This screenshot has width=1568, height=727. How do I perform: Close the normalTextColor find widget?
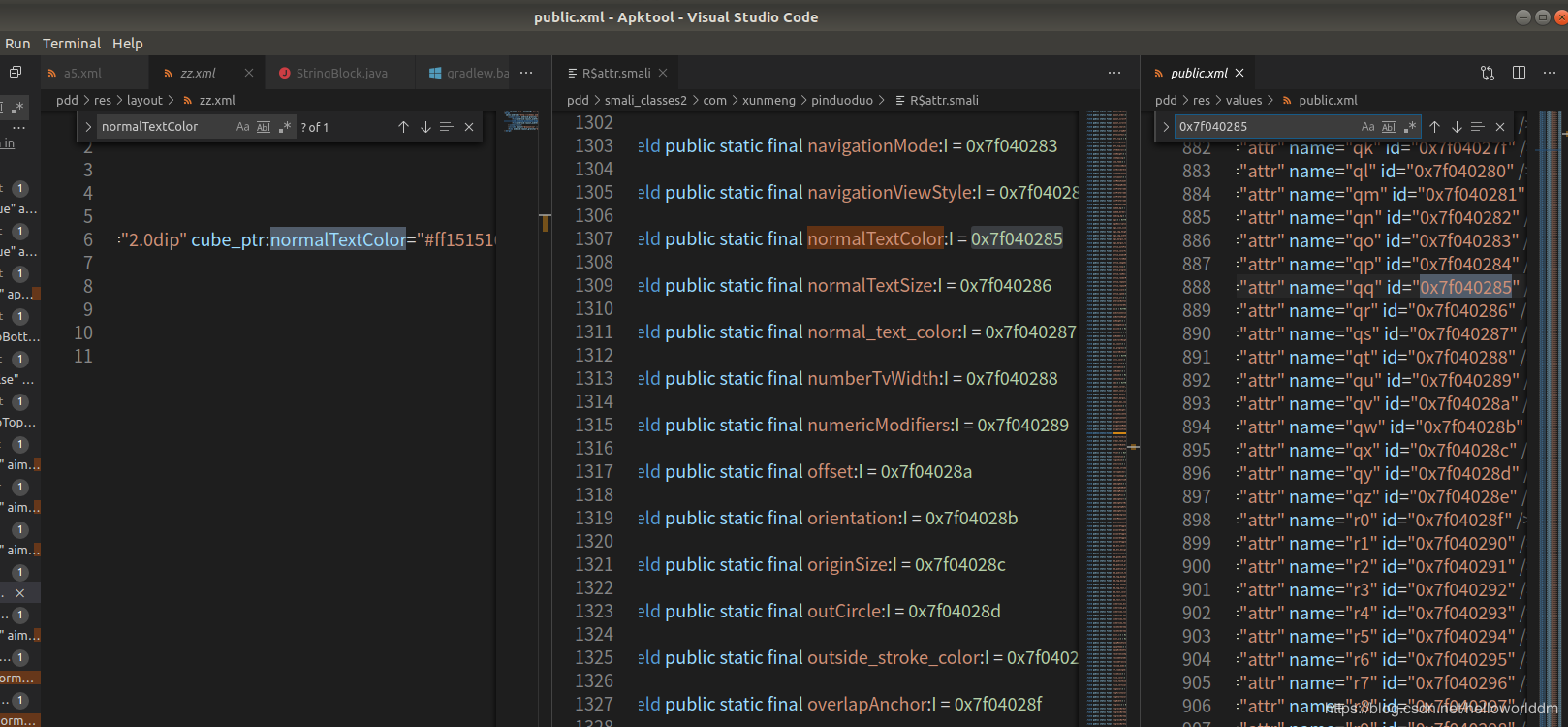(469, 127)
